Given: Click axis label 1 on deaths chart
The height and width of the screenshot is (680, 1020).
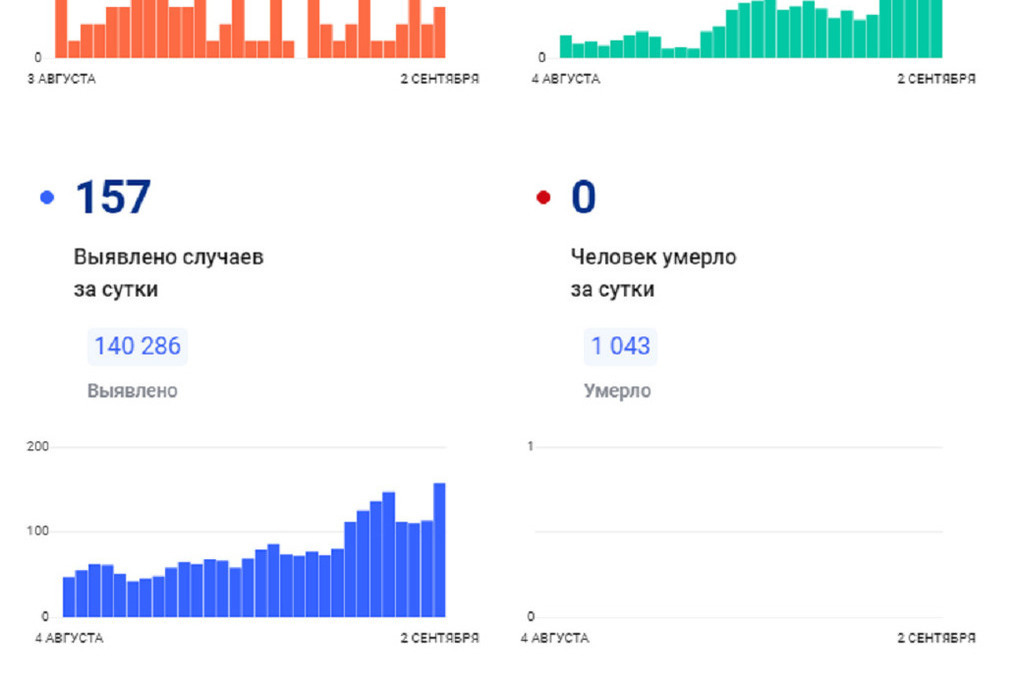Looking at the screenshot, I should point(530,446).
